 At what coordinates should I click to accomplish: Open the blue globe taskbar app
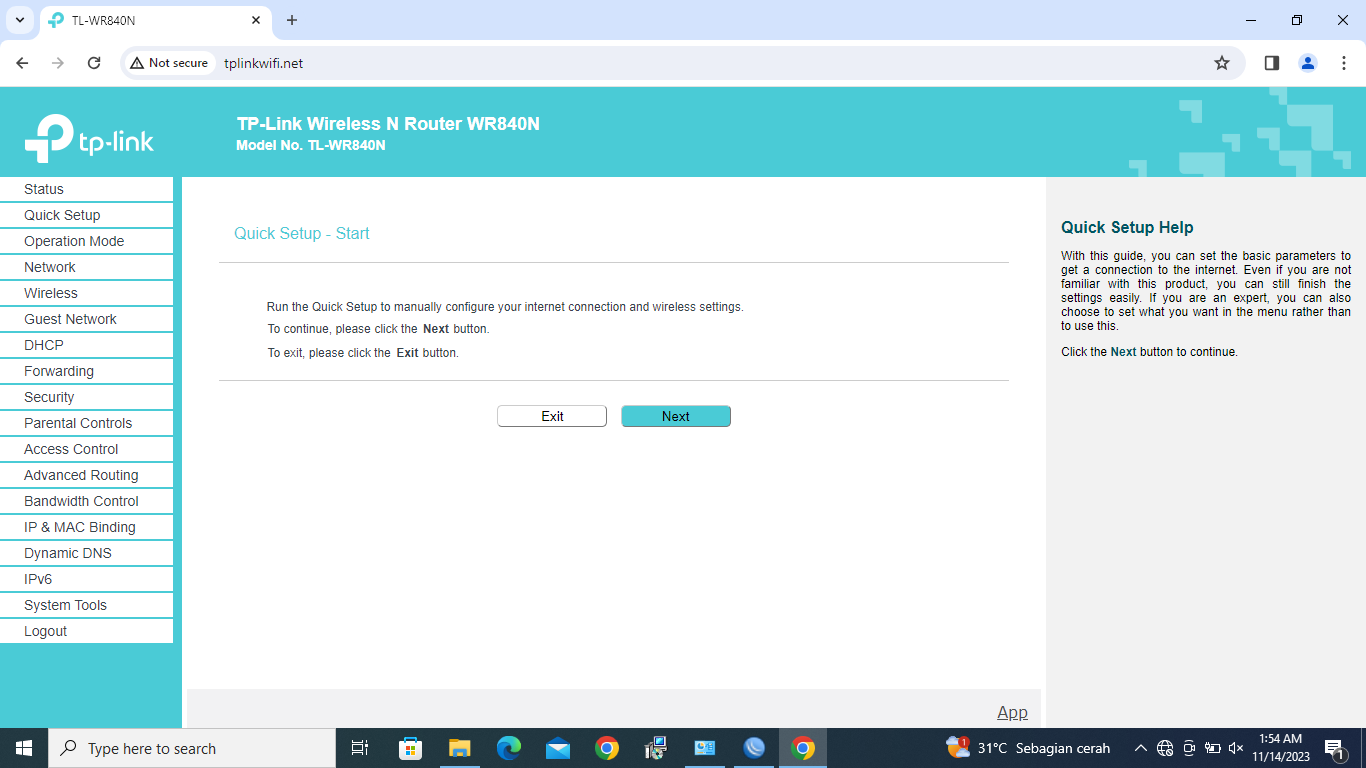[x=754, y=748]
